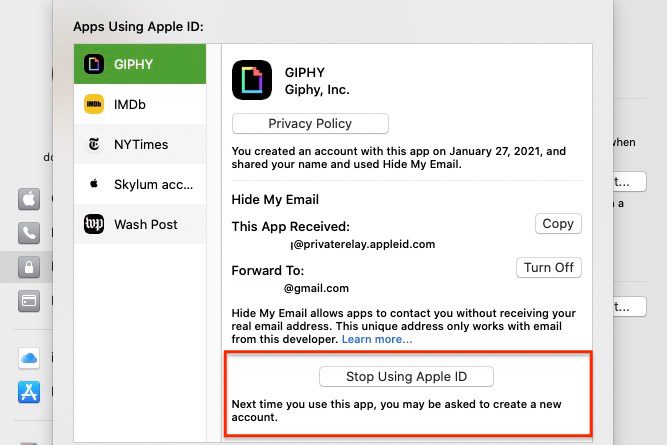The height and width of the screenshot is (445, 667).
Task: Click the Hide My Email heading
Action: (275, 200)
